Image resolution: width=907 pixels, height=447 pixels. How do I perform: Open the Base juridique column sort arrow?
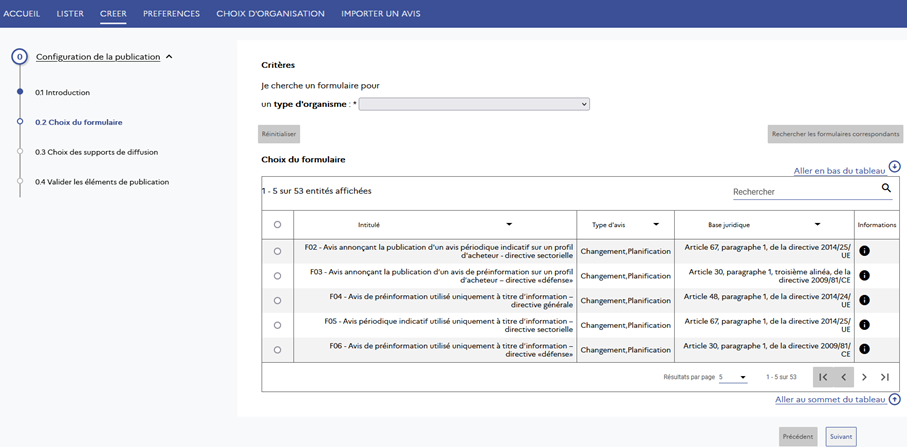click(817, 224)
